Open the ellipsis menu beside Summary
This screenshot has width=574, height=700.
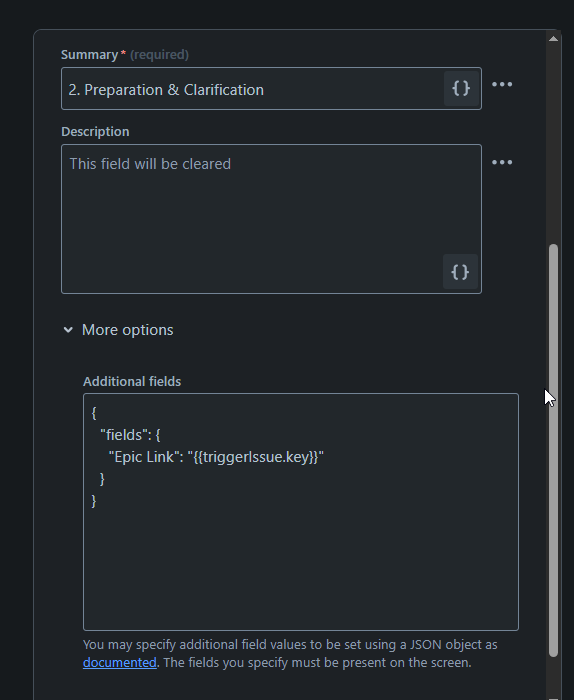coord(502,84)
